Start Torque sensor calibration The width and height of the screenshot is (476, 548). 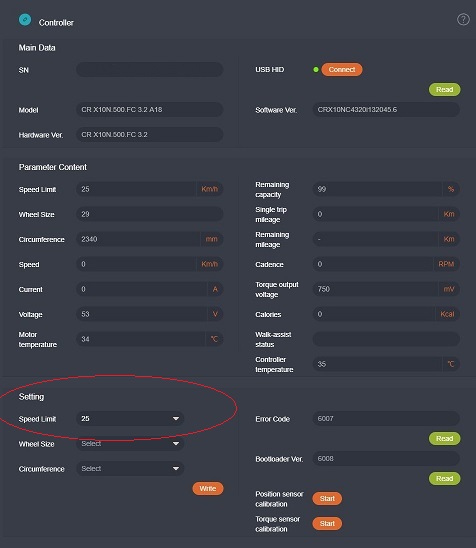(x=327, y=524)
